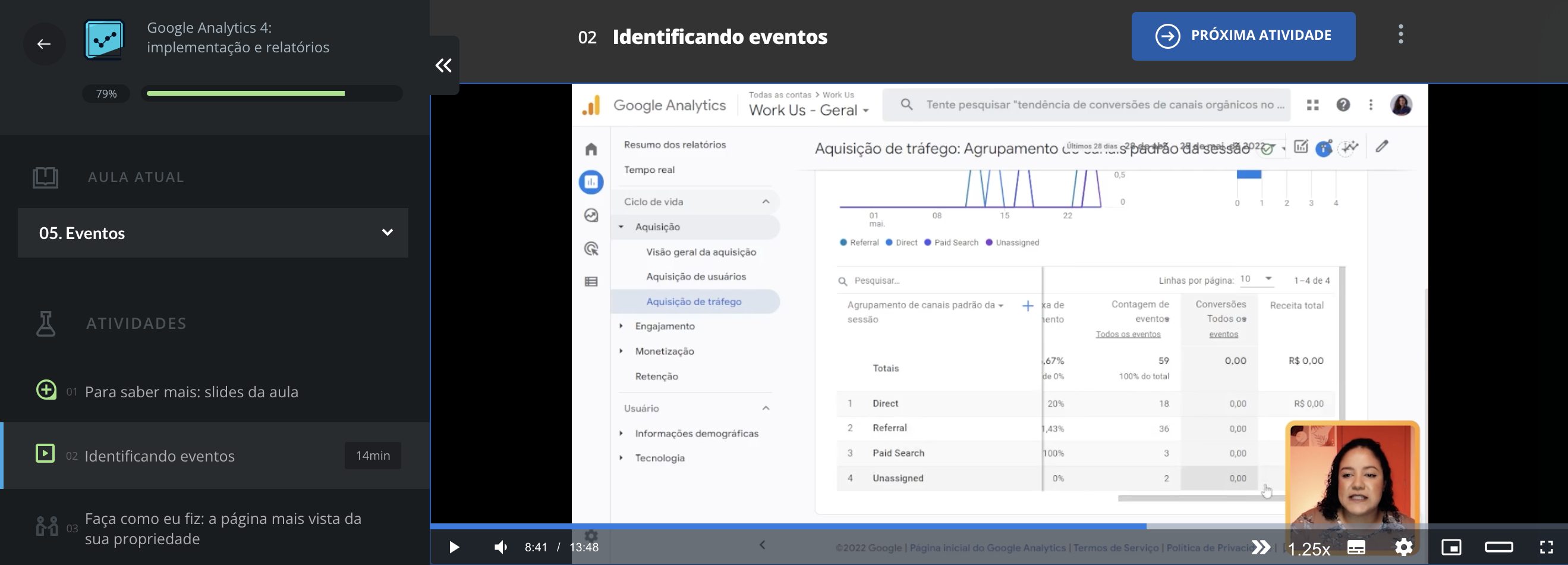1568x565 pixels.
Task: Click the edit comparisons chart icon
Action: [x=1301, y=147]
